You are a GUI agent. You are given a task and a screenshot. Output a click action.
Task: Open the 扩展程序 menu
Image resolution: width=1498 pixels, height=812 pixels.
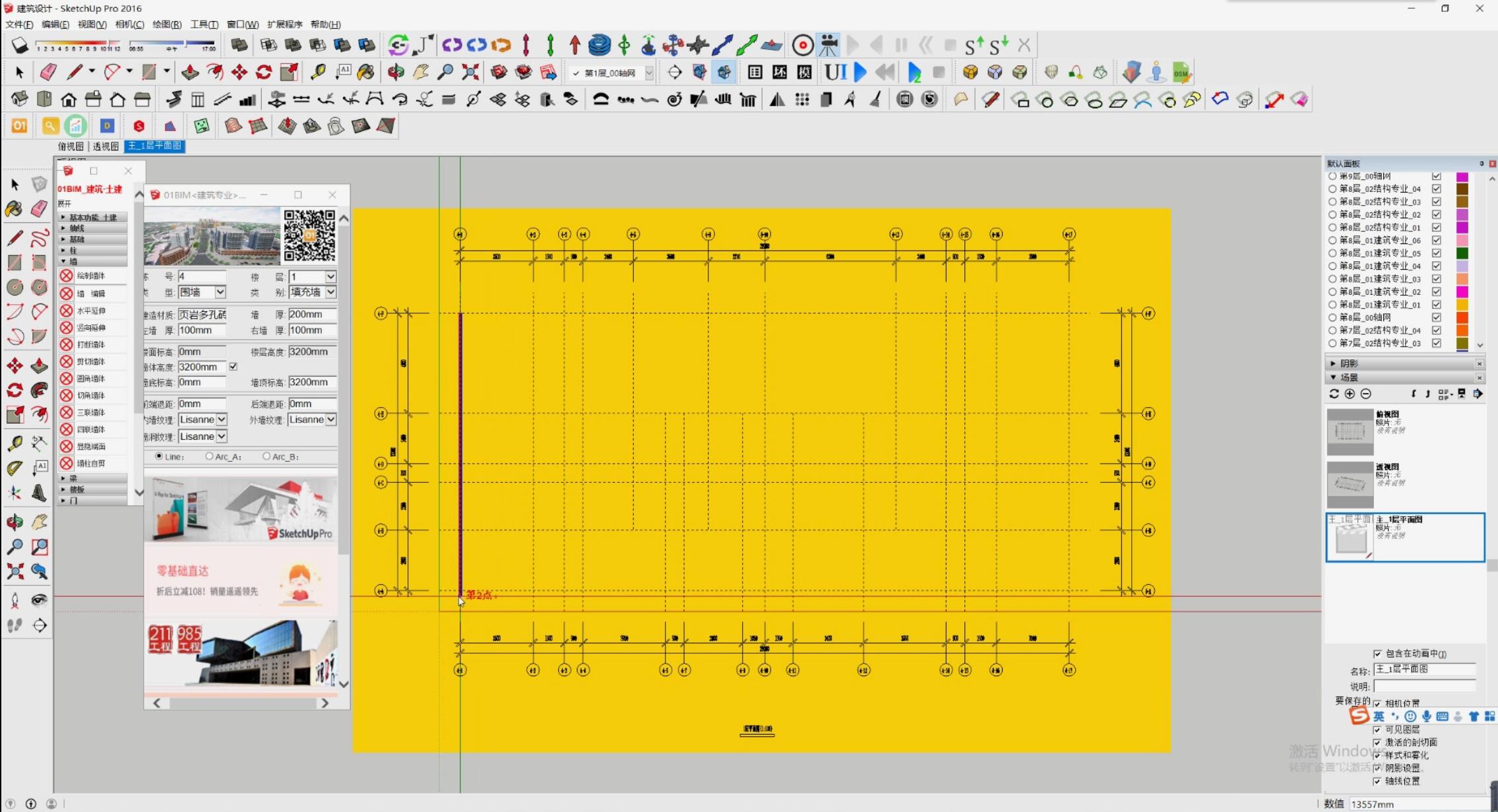pos(284,24)
